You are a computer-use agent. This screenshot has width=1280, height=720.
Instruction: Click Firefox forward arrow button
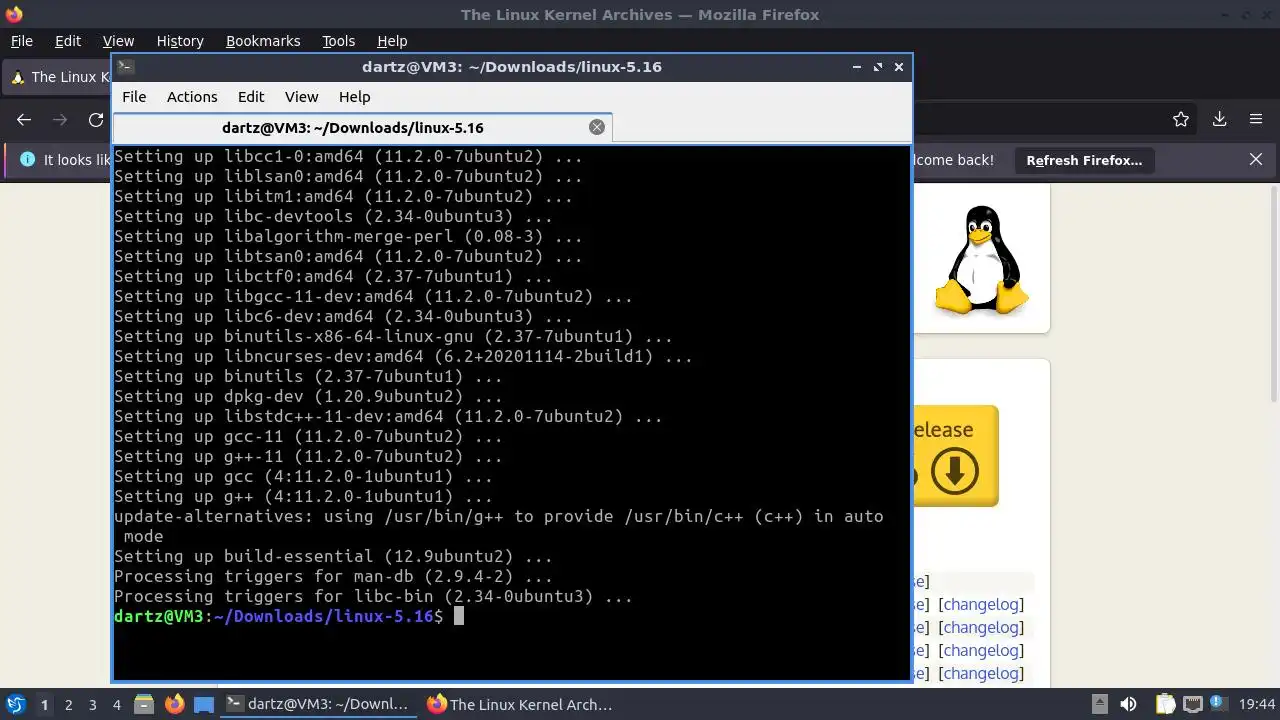[x=60, y=119]
